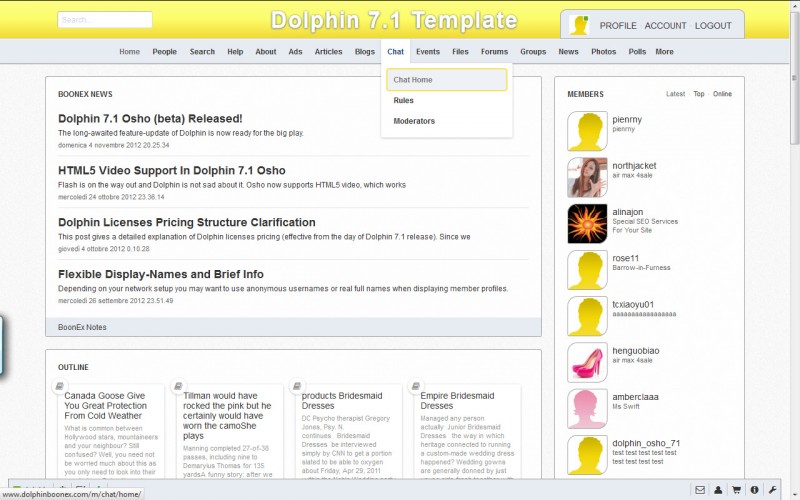Open pienrny's avatar thumbnail
This screenshot has width=800, height=500.
point(587,131)
